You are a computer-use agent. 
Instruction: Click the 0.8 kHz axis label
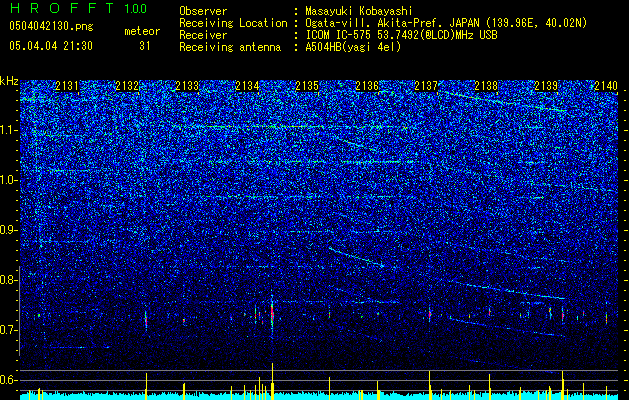pos(9,280)
